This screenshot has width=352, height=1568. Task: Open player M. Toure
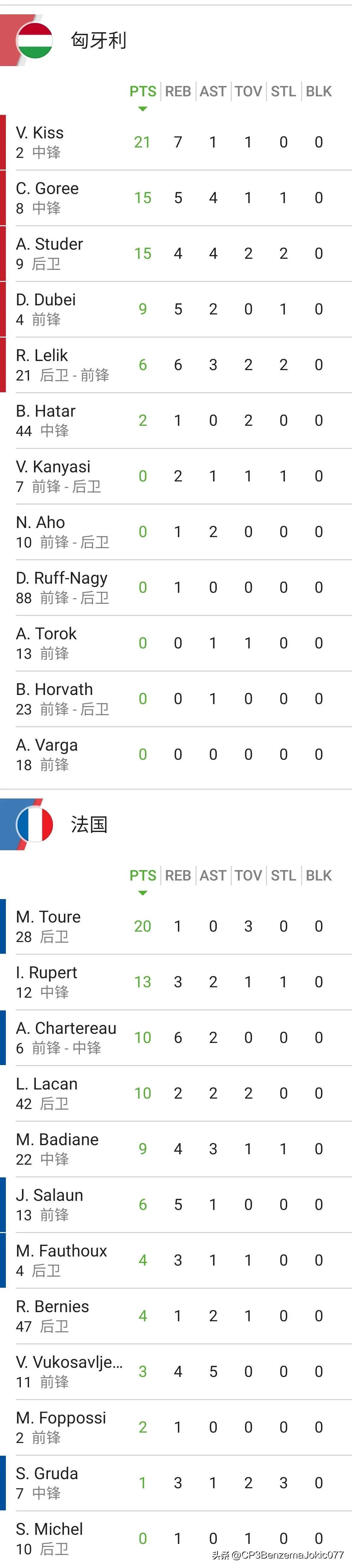48,917
